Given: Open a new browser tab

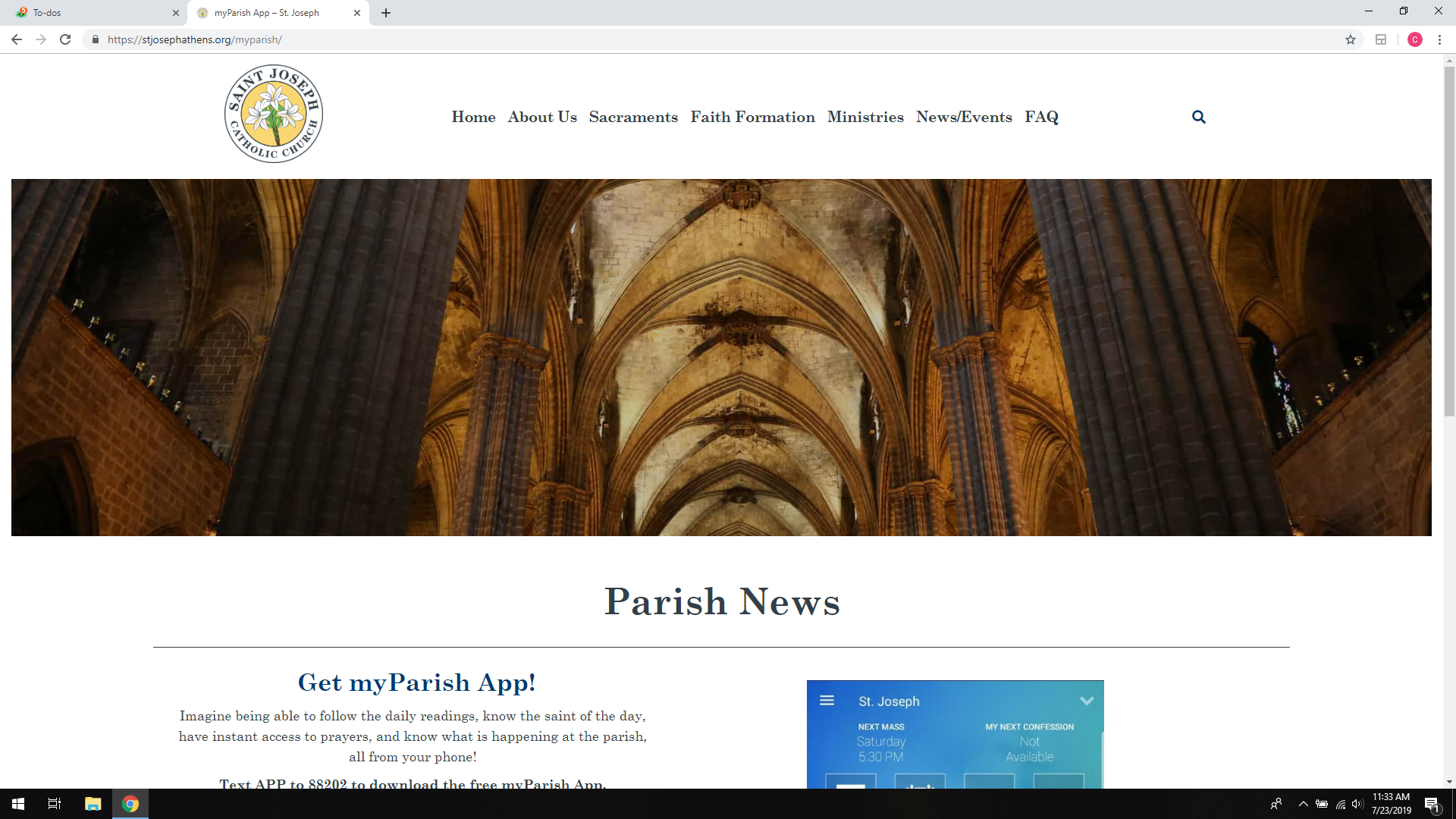Looking at the screenshot, I should (386, 13).
